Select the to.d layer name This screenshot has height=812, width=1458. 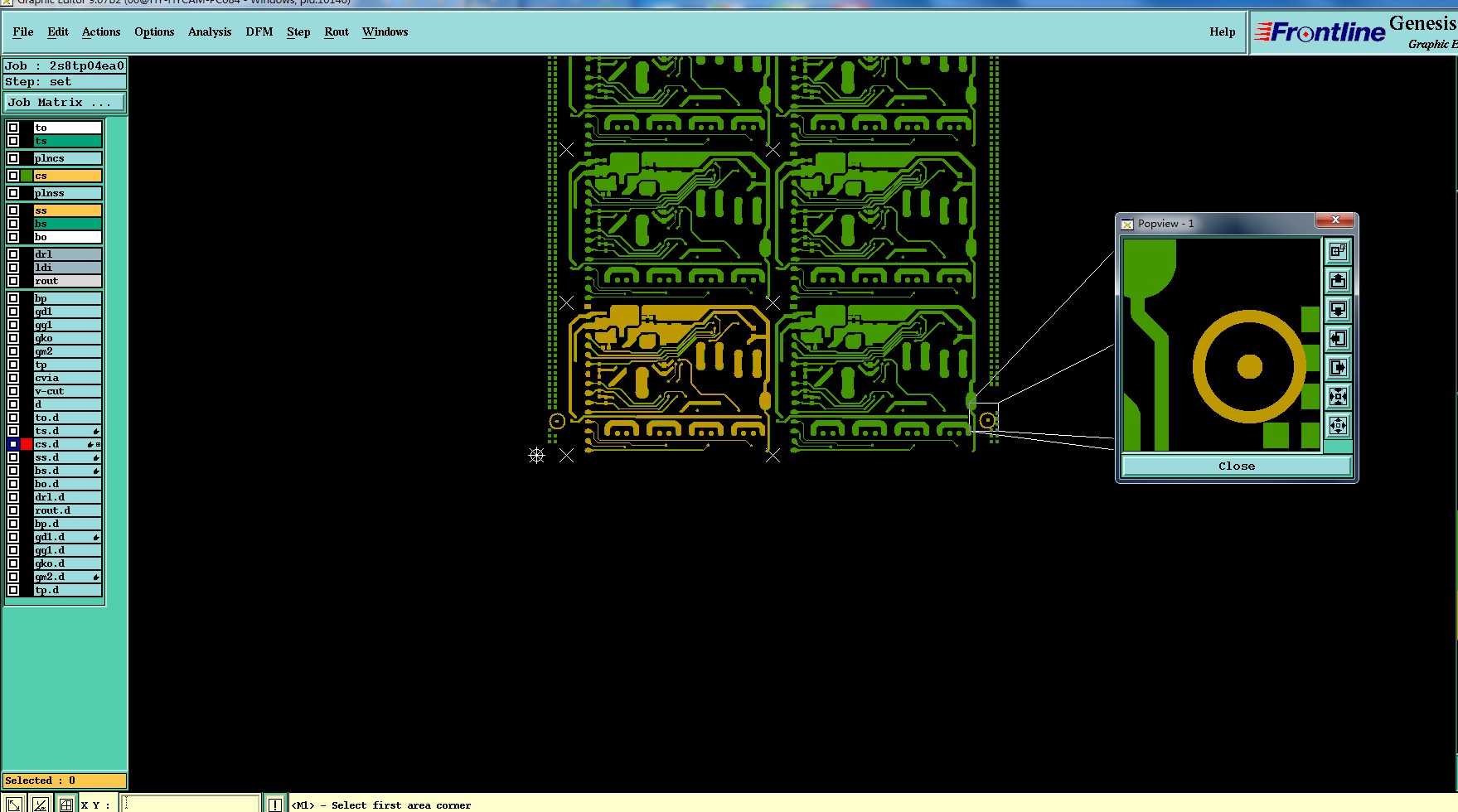tap(67, 418)
